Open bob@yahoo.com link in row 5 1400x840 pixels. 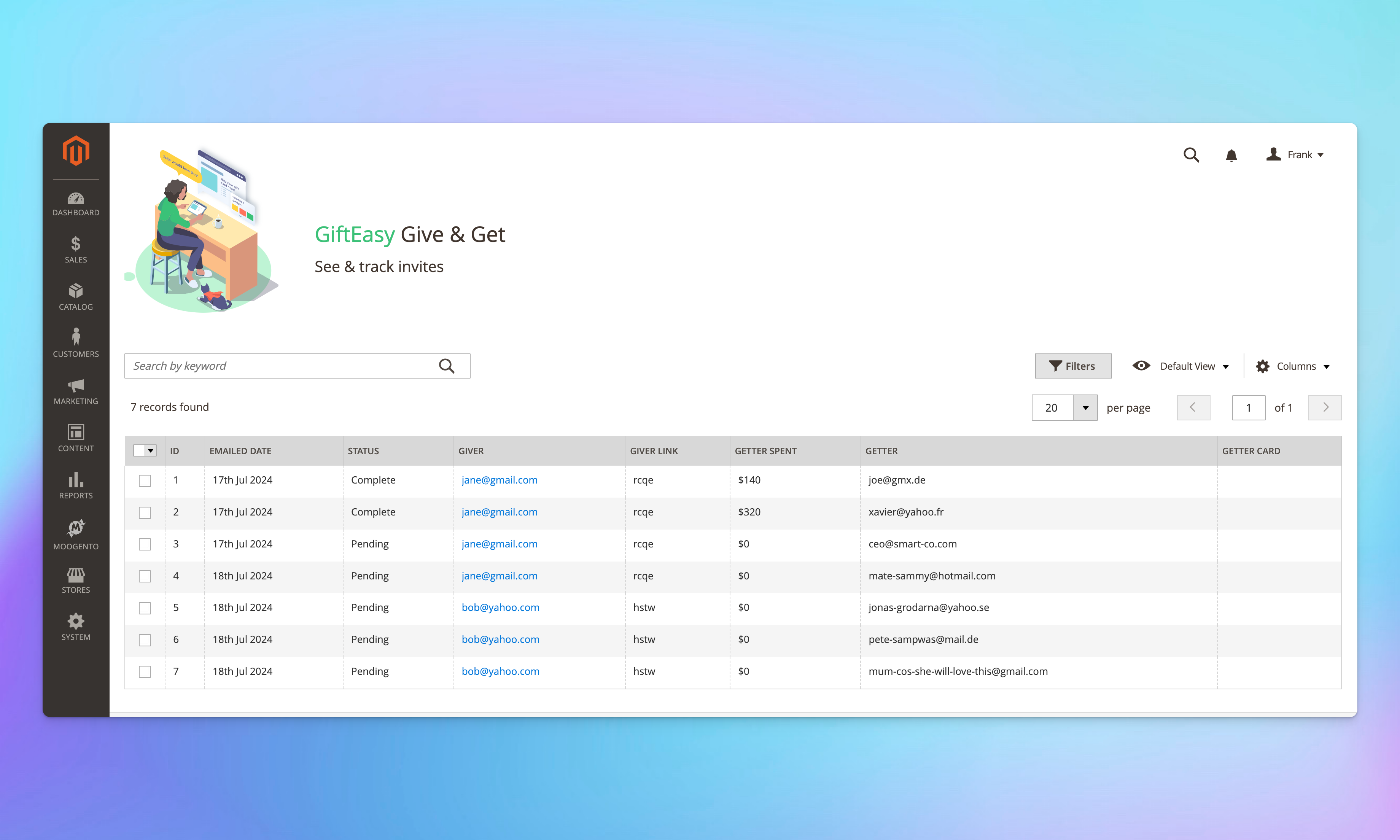pyautogui.click(x=501, y=607)
